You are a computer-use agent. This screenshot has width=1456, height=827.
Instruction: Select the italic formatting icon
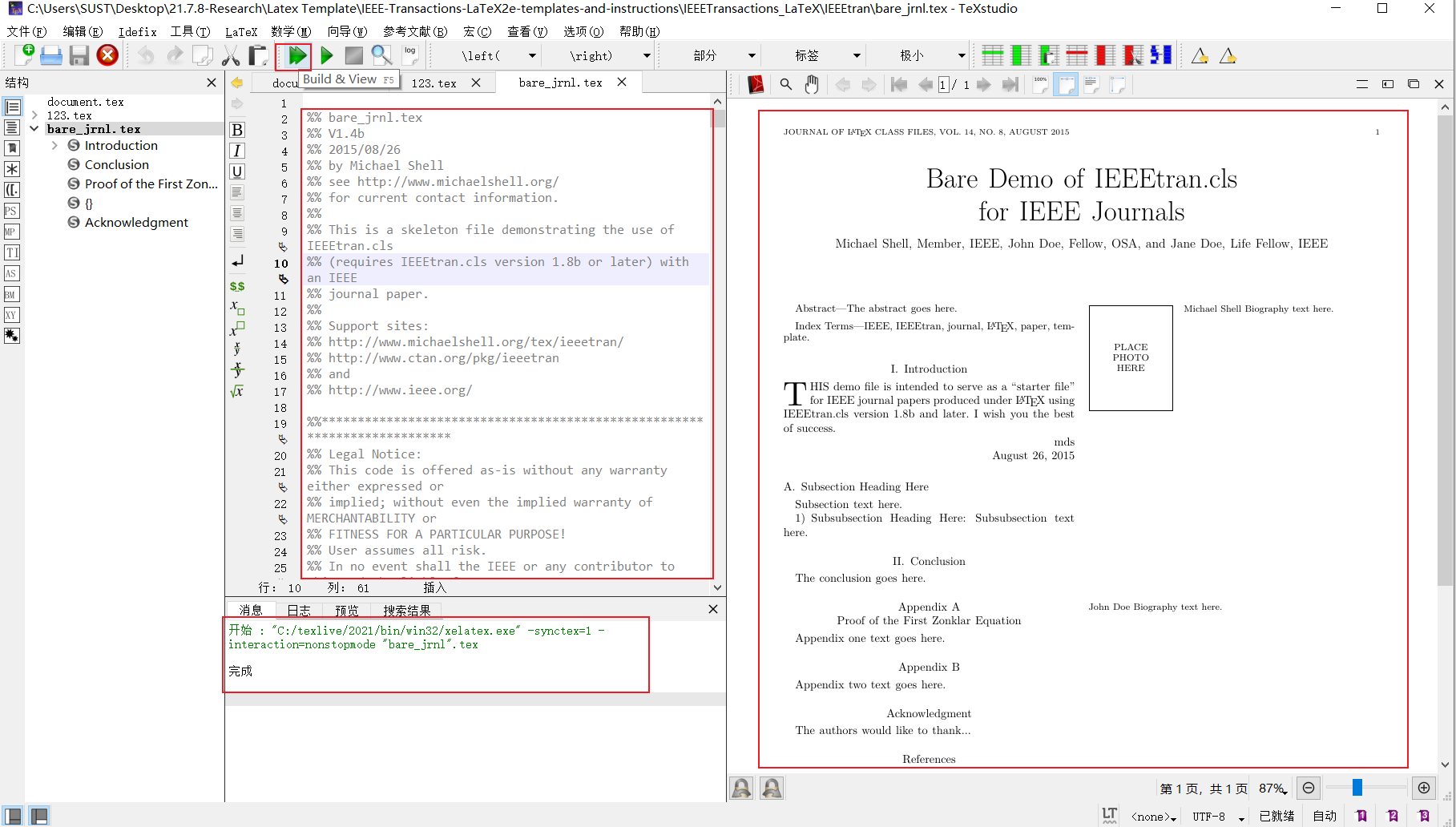(236, 150)
